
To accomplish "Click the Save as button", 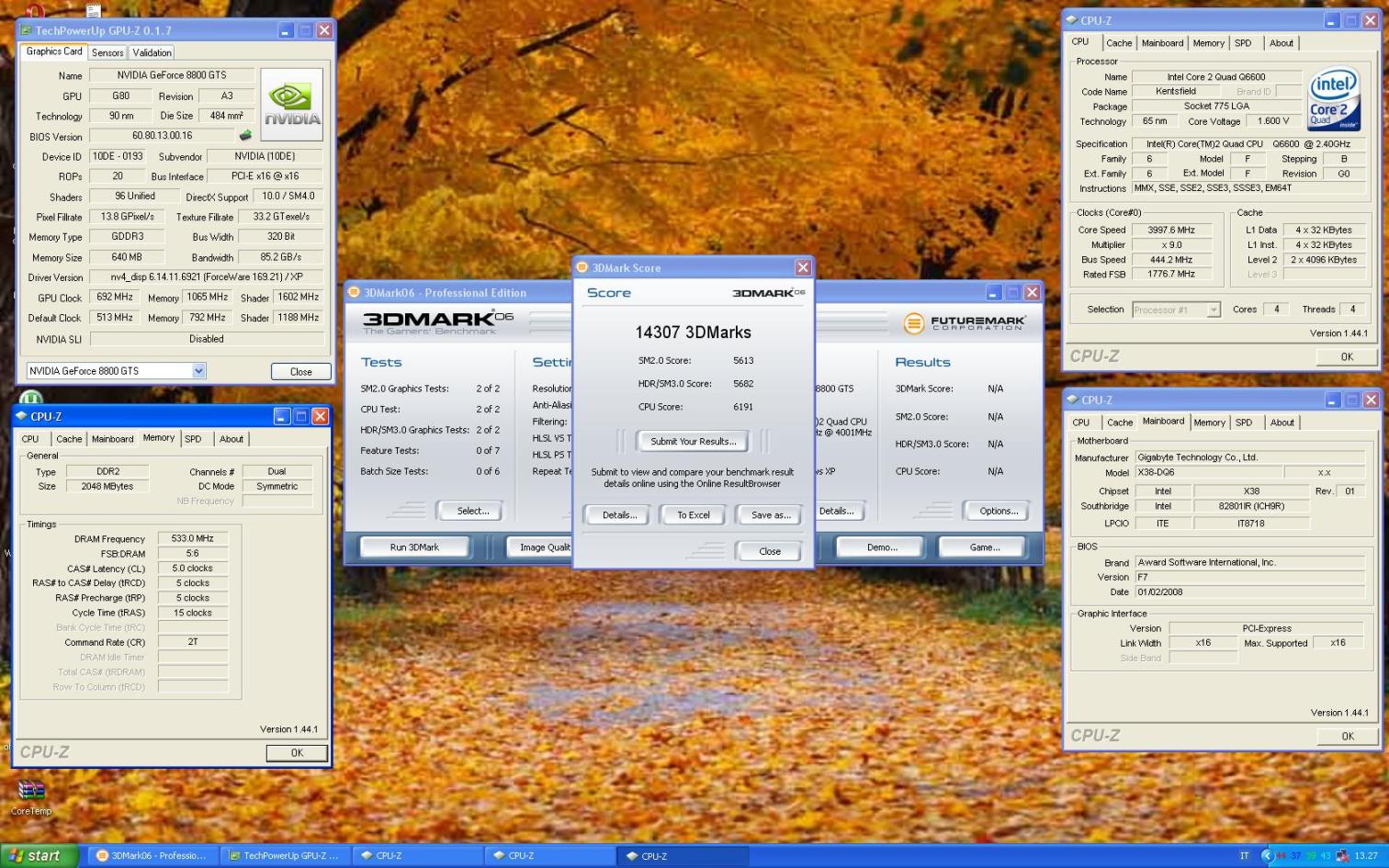I will pos(770,515).
